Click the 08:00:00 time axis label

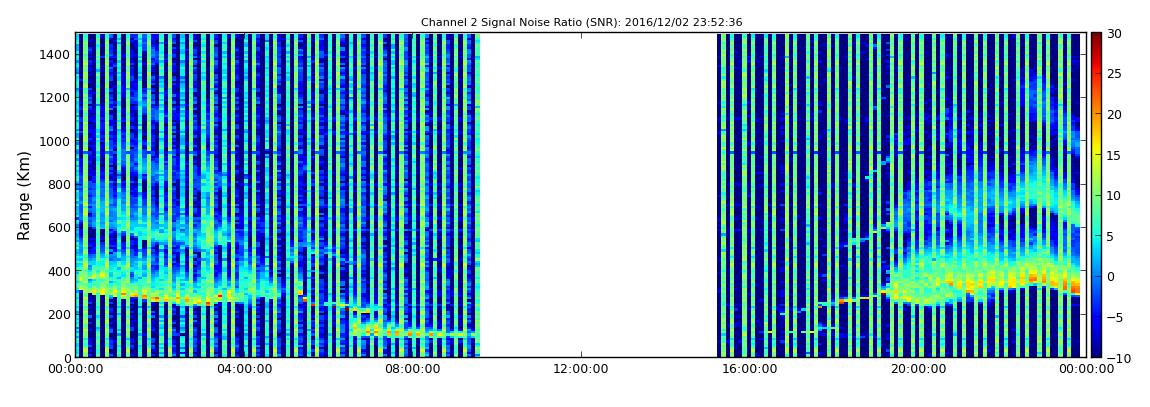tap(412, 370)
